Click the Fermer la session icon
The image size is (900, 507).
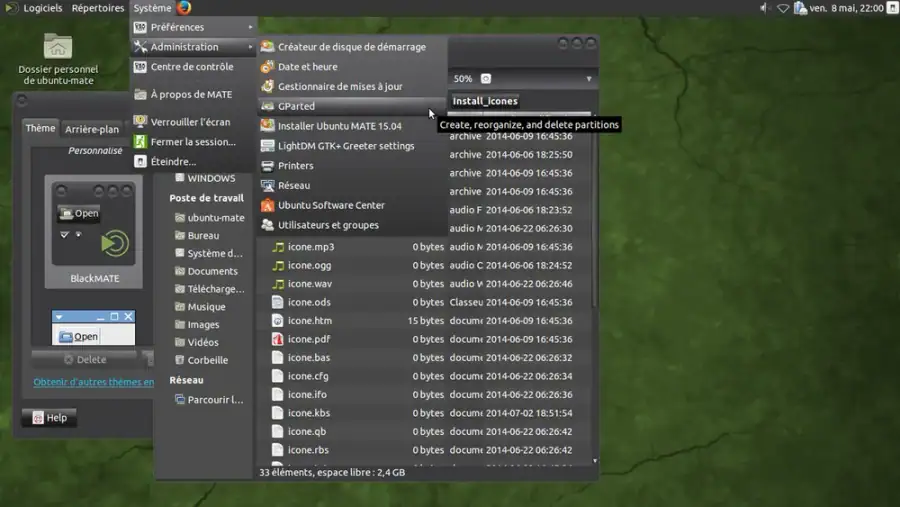(x=140, y=141)
